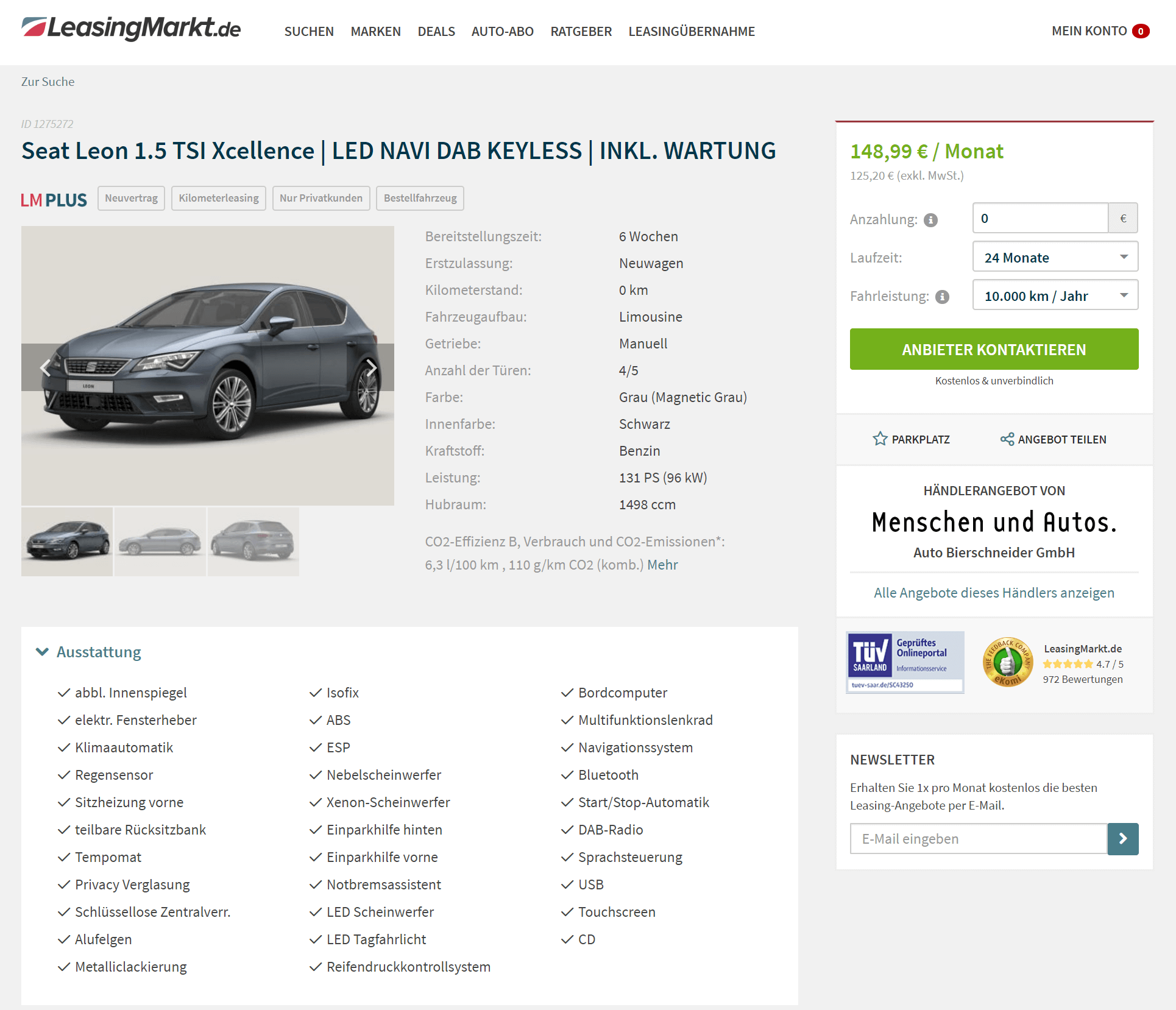
Task: Click the ANGEBOT TEILEN share icon
Action: pos(1007,439)
